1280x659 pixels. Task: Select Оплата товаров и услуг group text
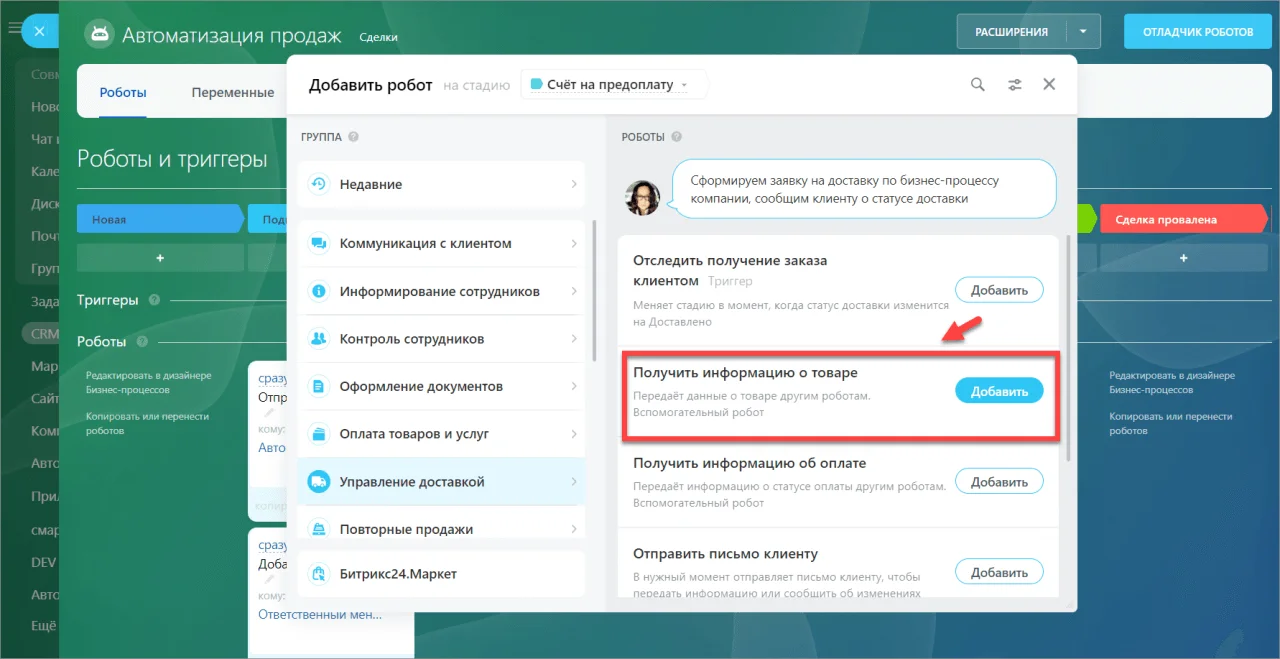(413, 434)
